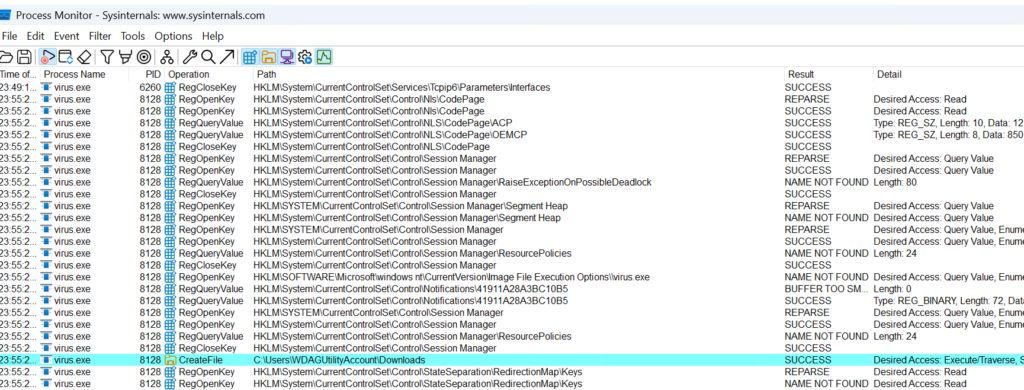Image resolution: width=1024 pixels, height=390 pixels.
Task: Toggle Show Registry Activity
Action: pyautogui.click(x=249, y=57)
